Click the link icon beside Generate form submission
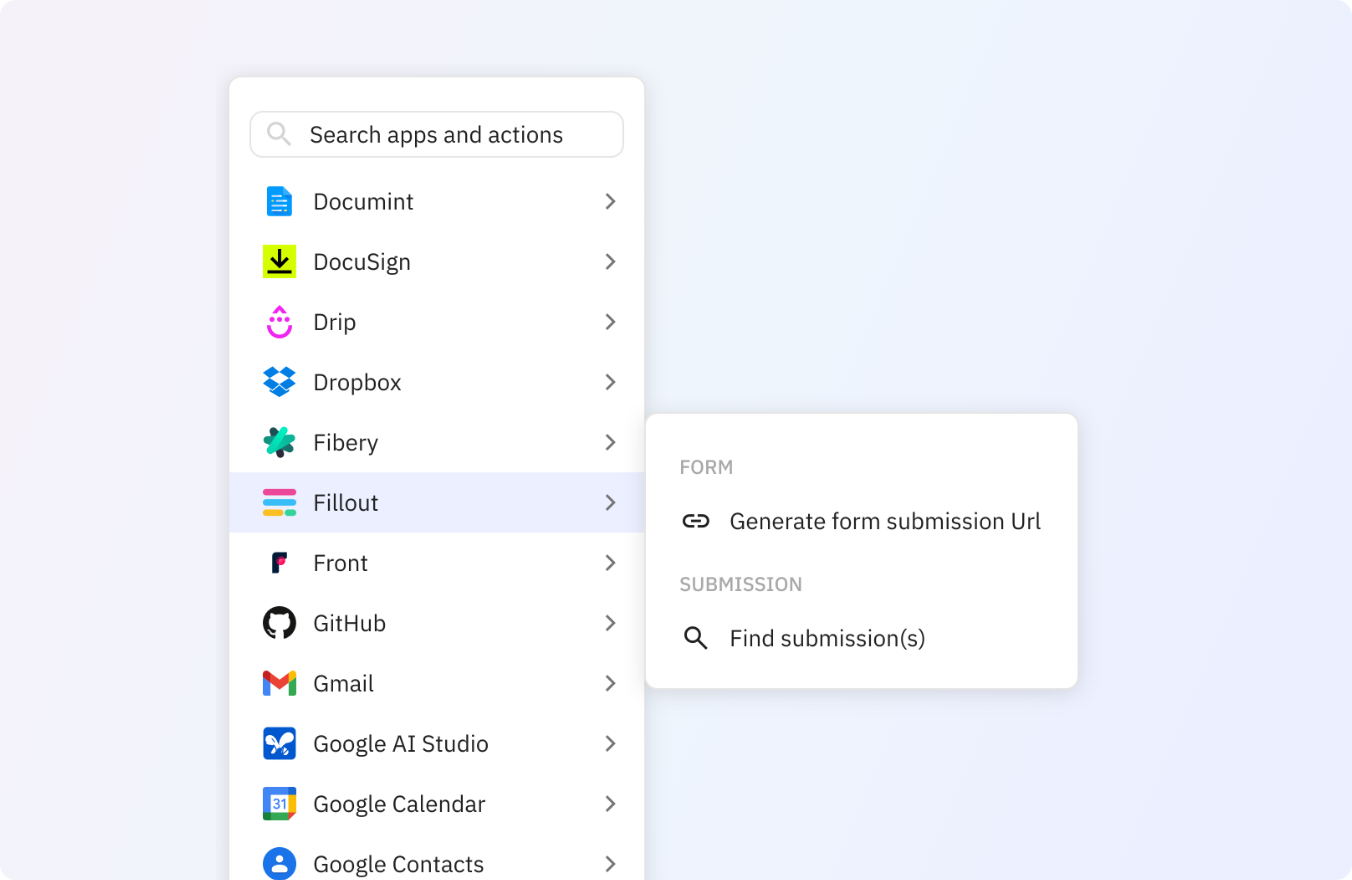Screen dimensions: 1352x880 (x=696, y=521)
